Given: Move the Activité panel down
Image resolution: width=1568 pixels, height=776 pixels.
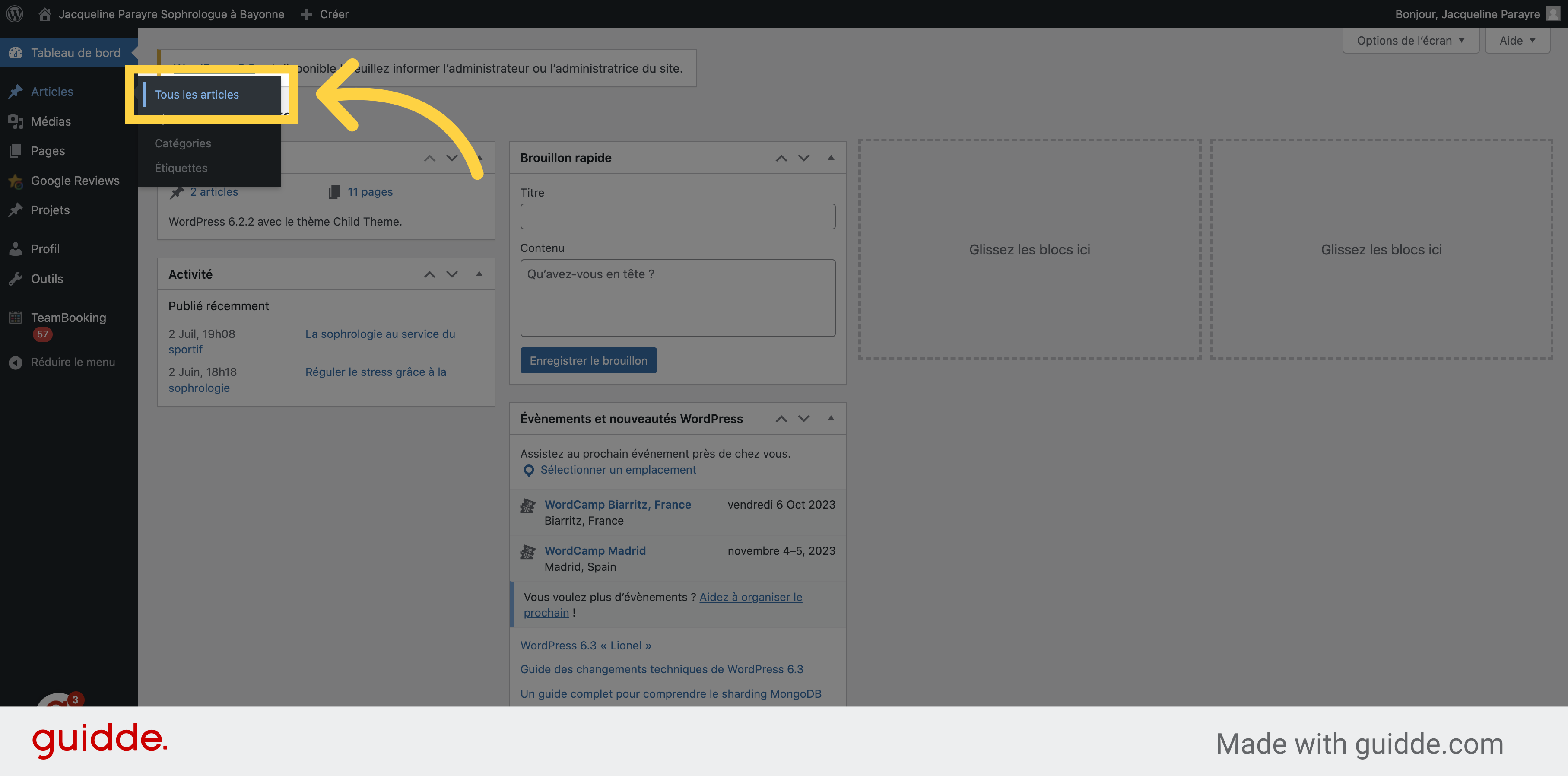Looking at the screenshot, I should coord(452,274).
